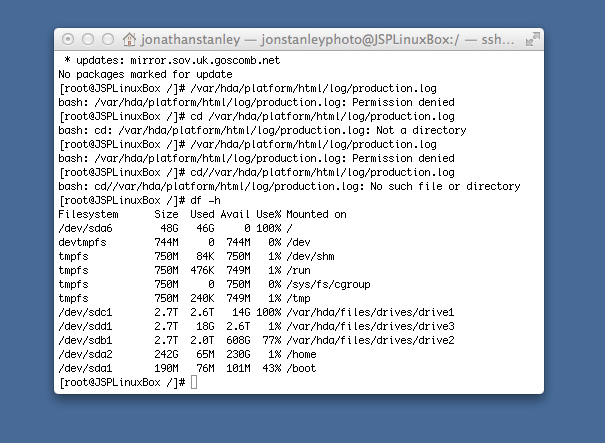Click the '476K' used value
This screenshot has height=443, width=605.
pos(202,271)
